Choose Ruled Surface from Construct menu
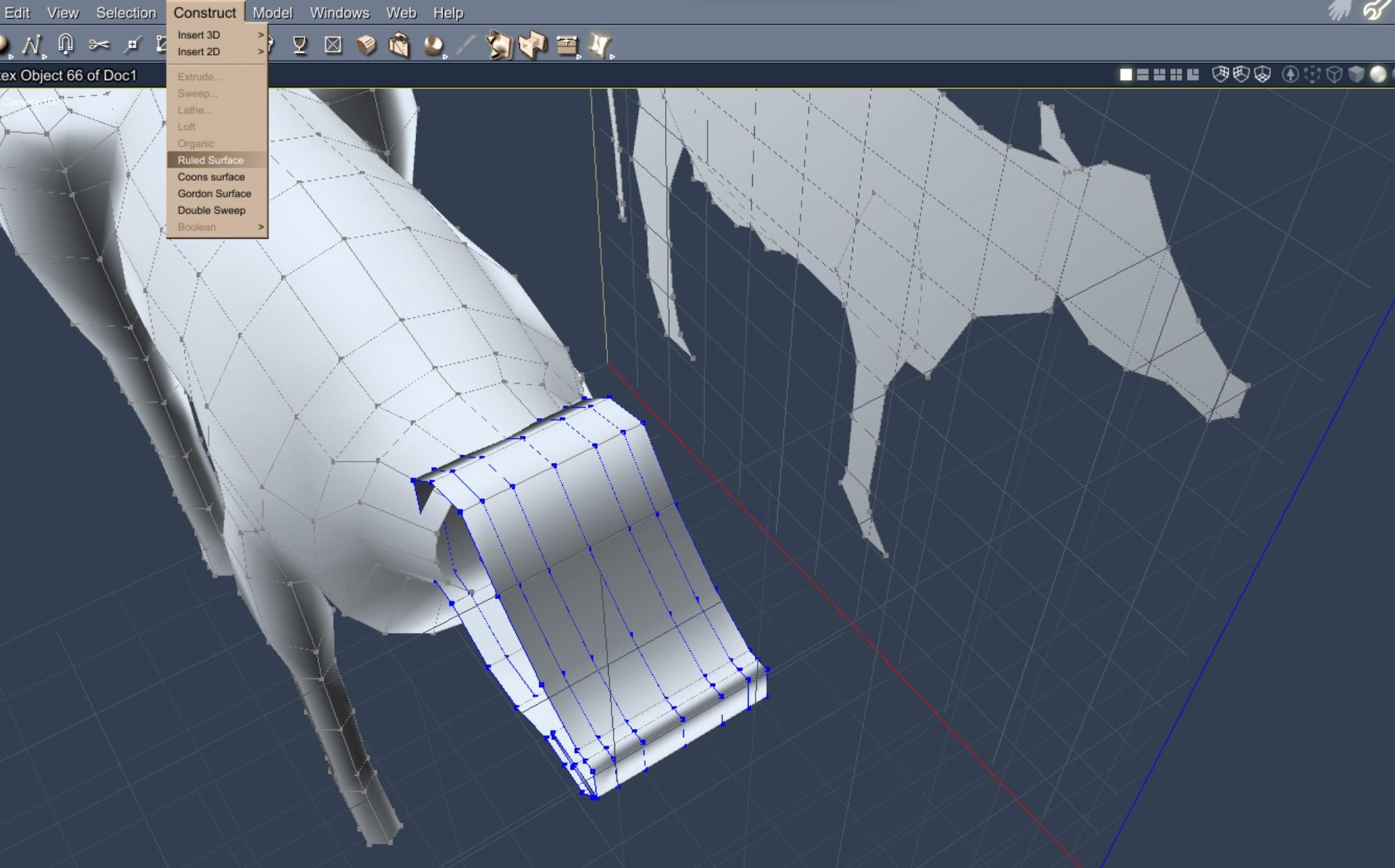 click(211, 160)
